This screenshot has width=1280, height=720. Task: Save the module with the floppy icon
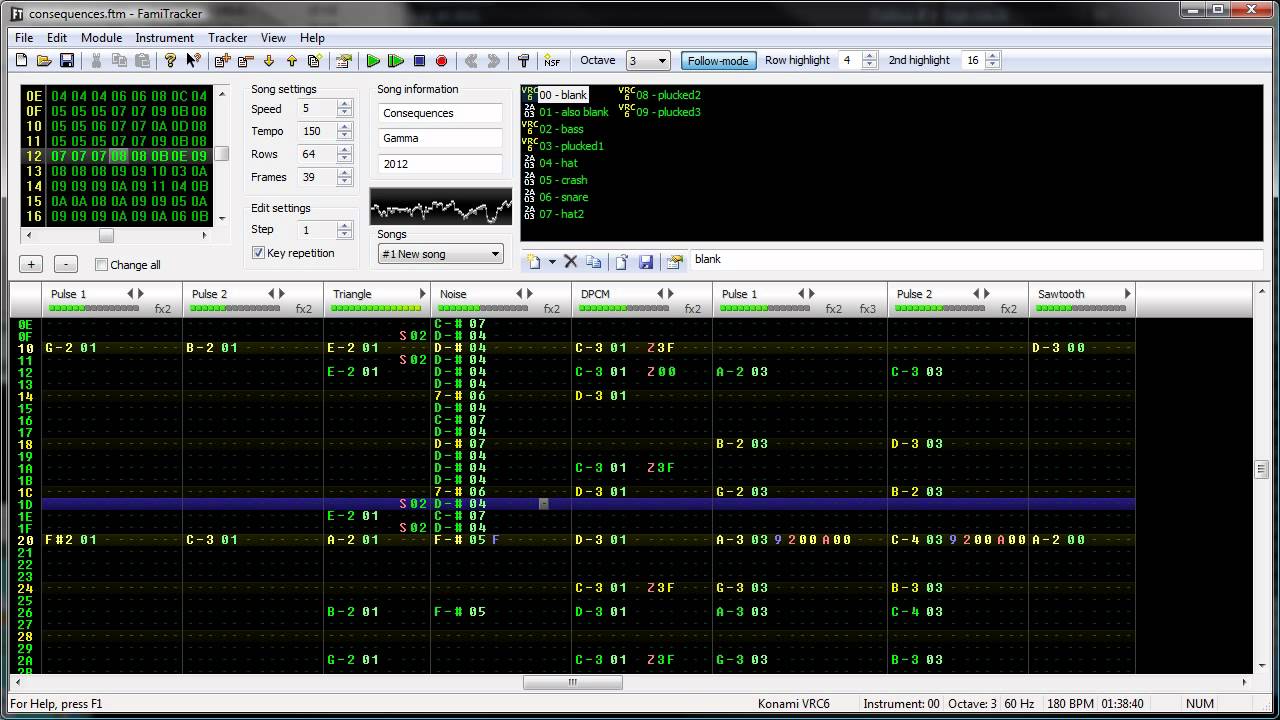(x=66, y=61)
